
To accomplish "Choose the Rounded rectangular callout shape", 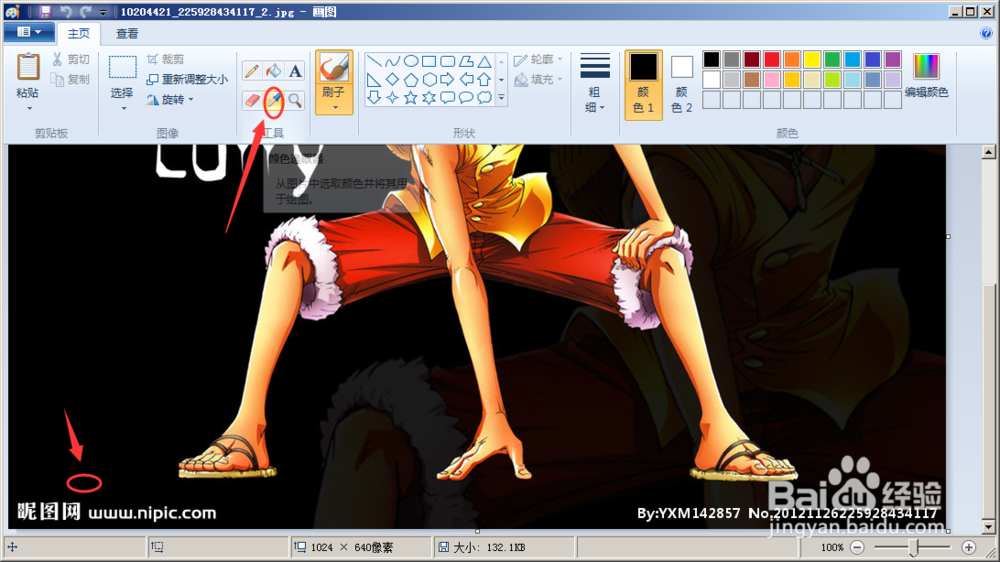I will 448,98.
